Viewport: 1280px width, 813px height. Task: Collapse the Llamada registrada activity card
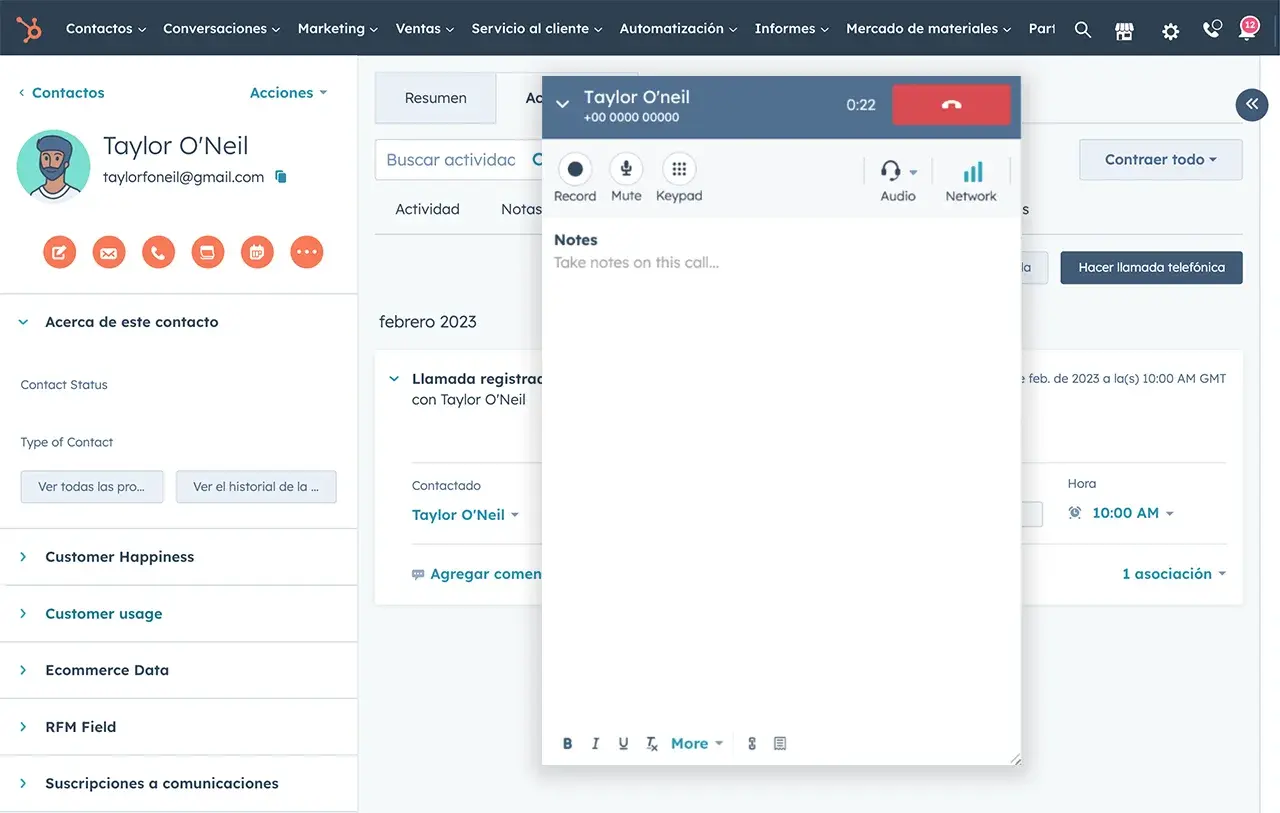pyautogui.click(x=394, y=380)
